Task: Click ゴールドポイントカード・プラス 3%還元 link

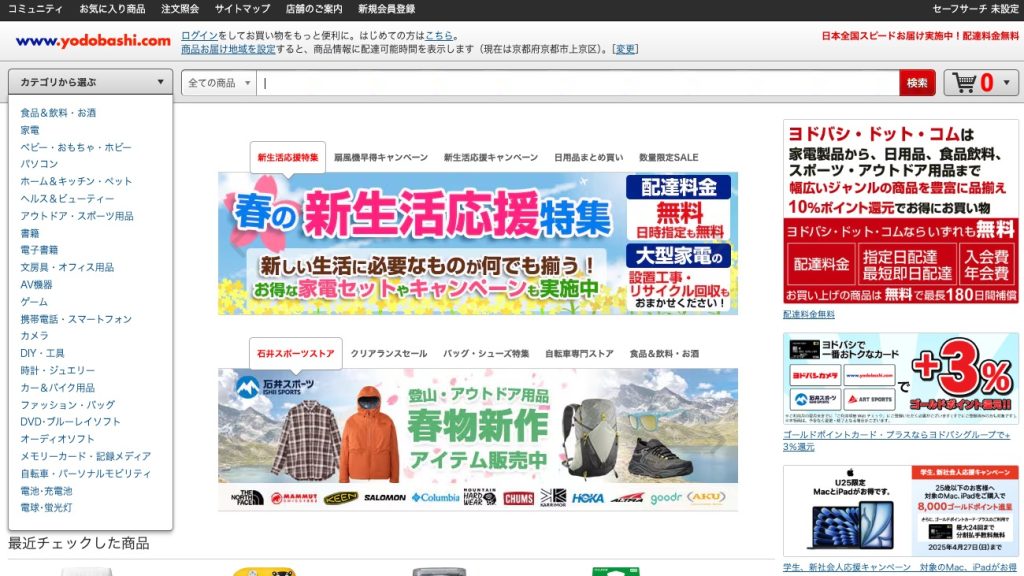Action: tap(897, 441)
